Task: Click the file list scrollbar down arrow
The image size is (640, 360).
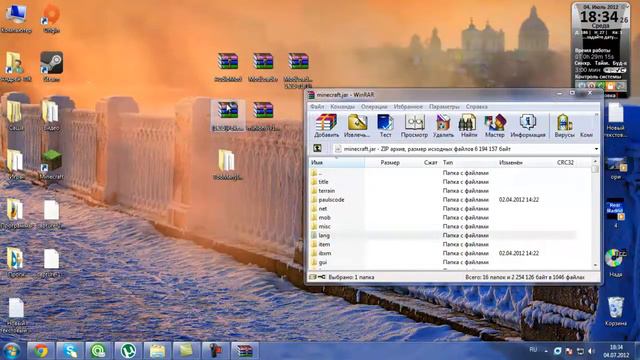Action: click(595, 265)
